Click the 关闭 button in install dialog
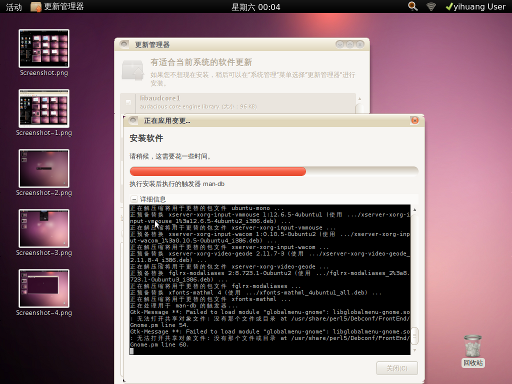The width and height of the screenshot is (512, 384). point(397,368)
